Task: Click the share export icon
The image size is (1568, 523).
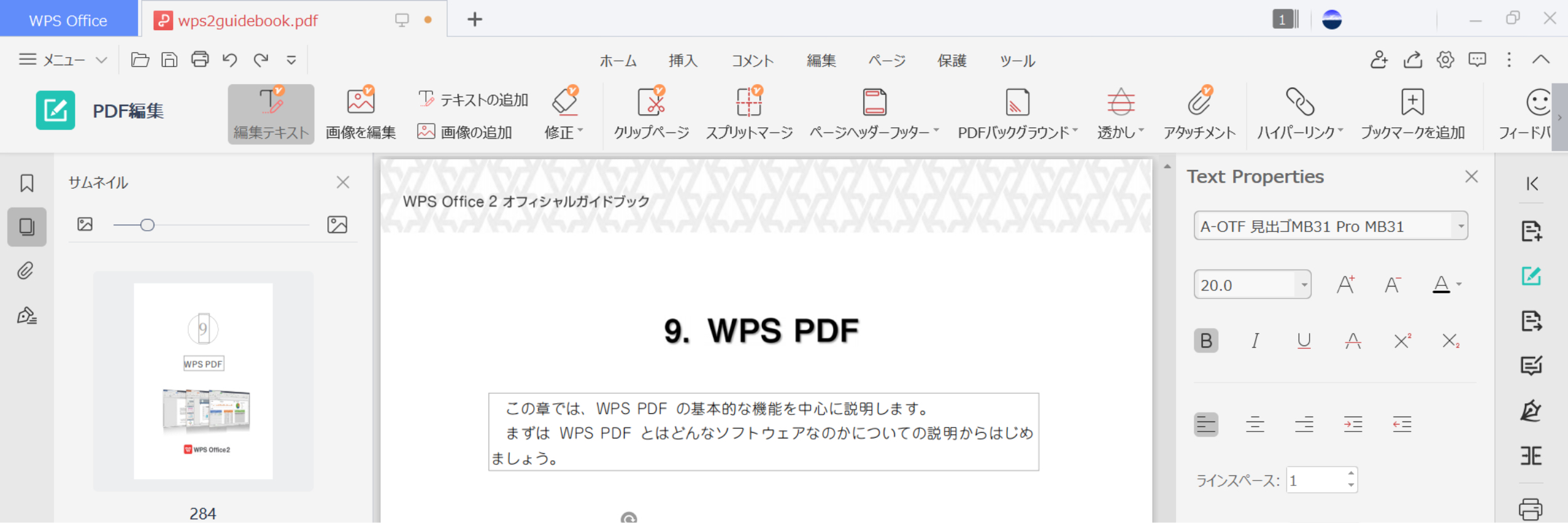Action: [x=1412, y=60]
